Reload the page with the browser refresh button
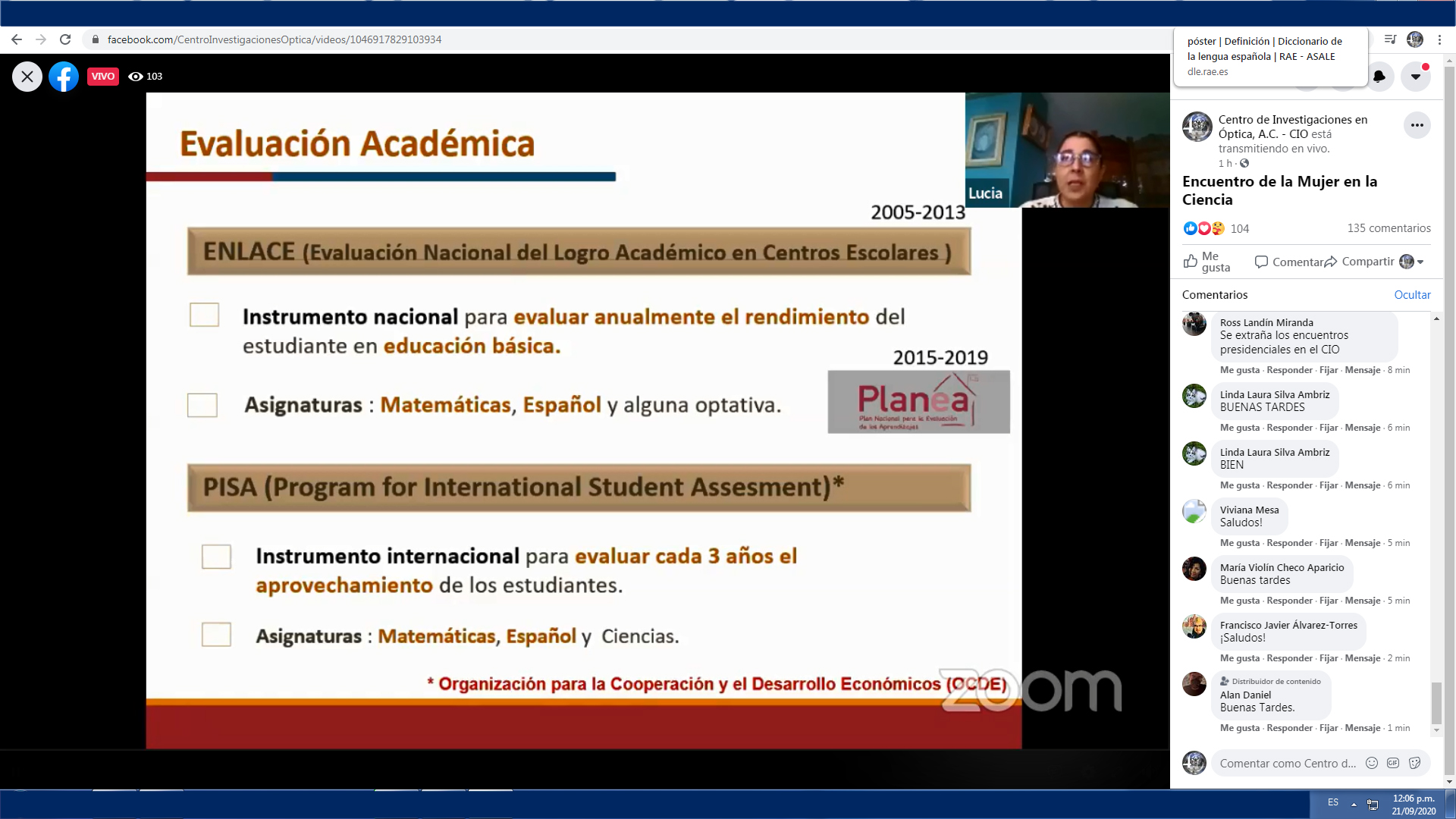Viewport: 1456px width, 819px height. pos(65,39)
